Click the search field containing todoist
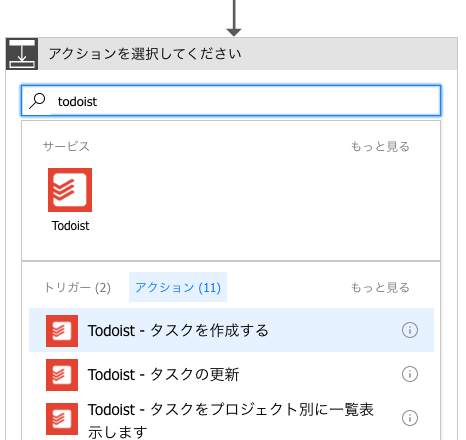466x440 pixels. (x=231, y=101)
